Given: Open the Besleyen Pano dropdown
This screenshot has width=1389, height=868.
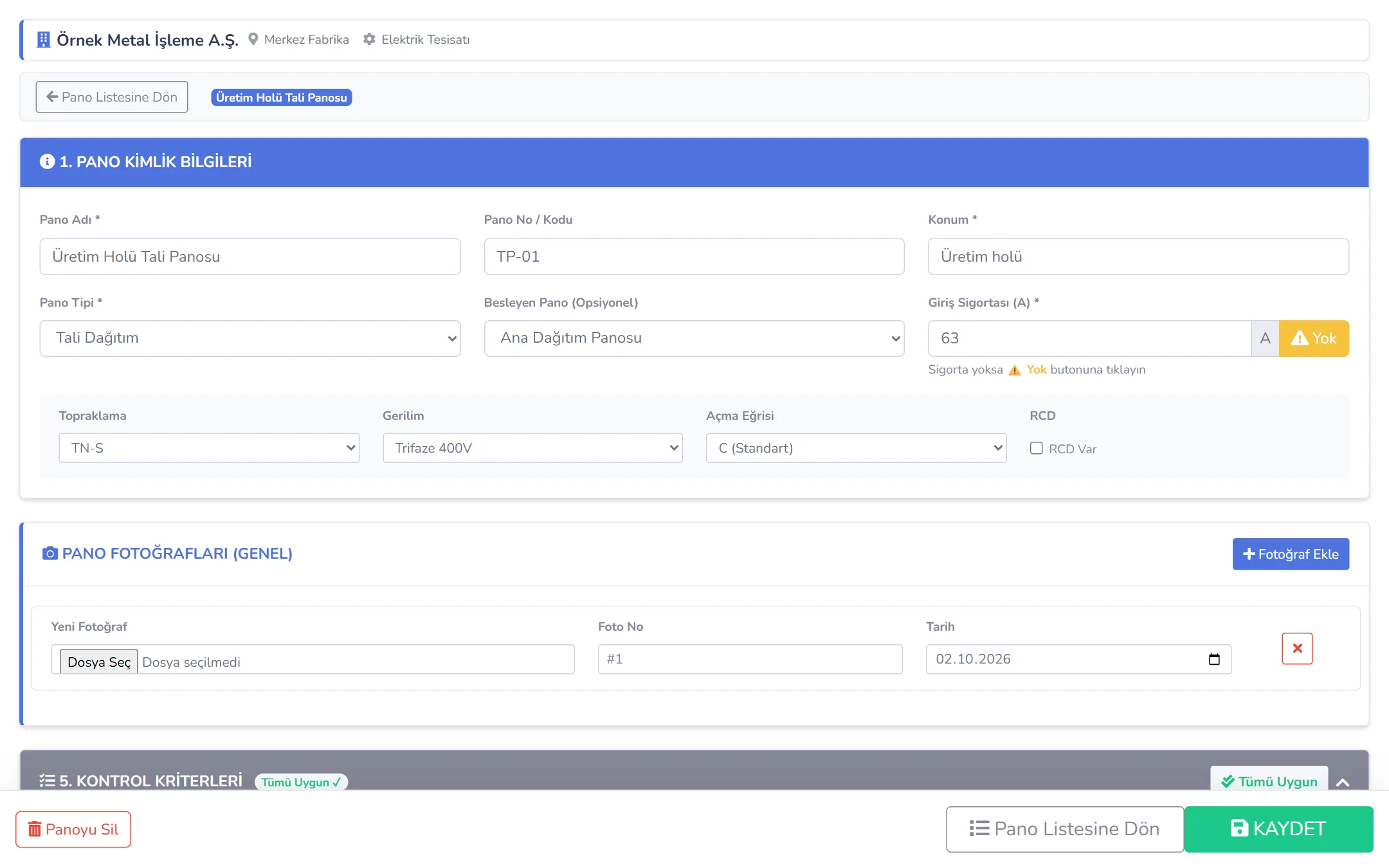Looking at the screenshot, I should tap(694, 338).
